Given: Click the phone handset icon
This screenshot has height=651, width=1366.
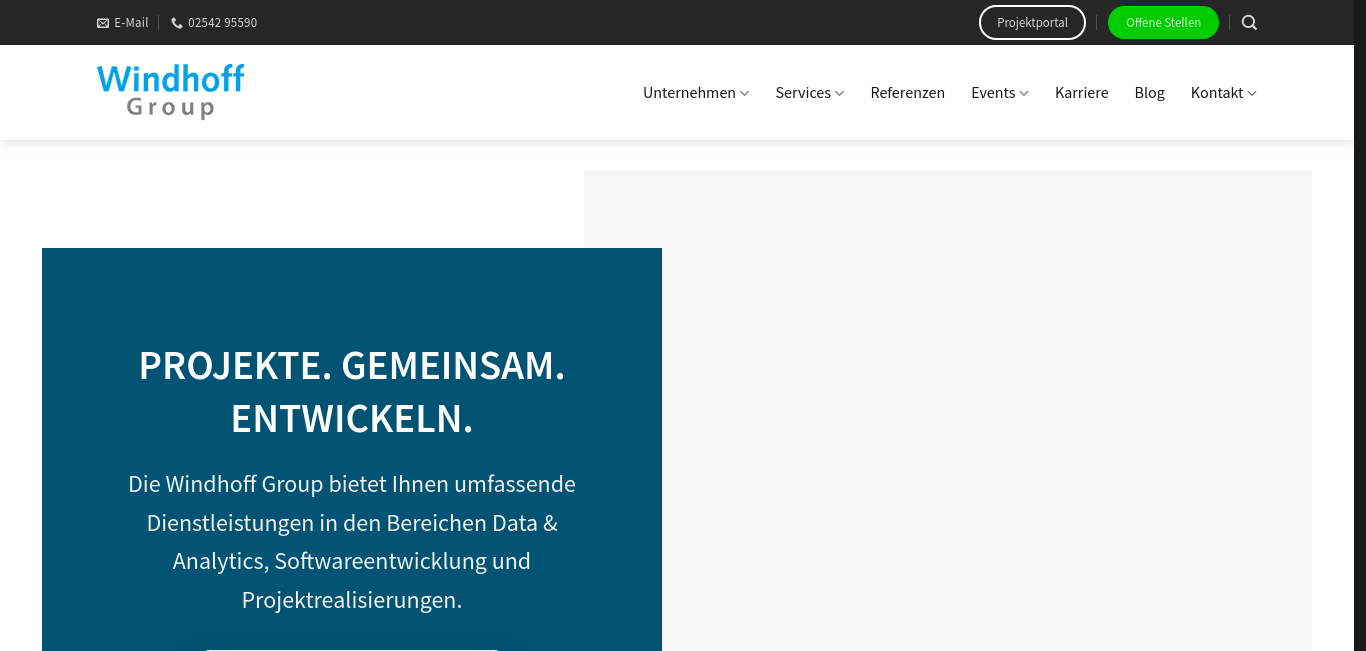Looking at the screenshot, I should point(177,23).
